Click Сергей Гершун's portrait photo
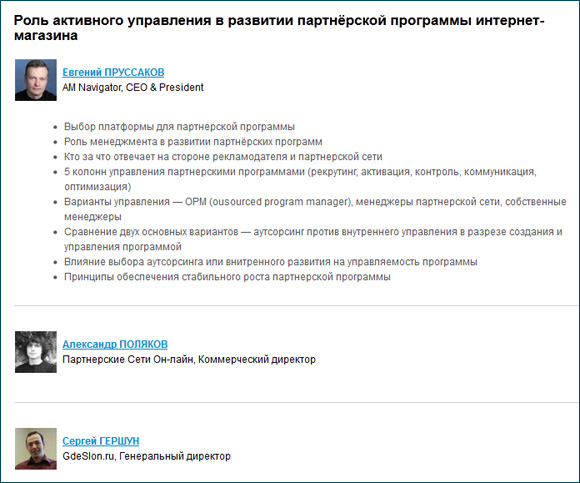The image size is (580, 483). pyautogui.click(x=36, y=449)
